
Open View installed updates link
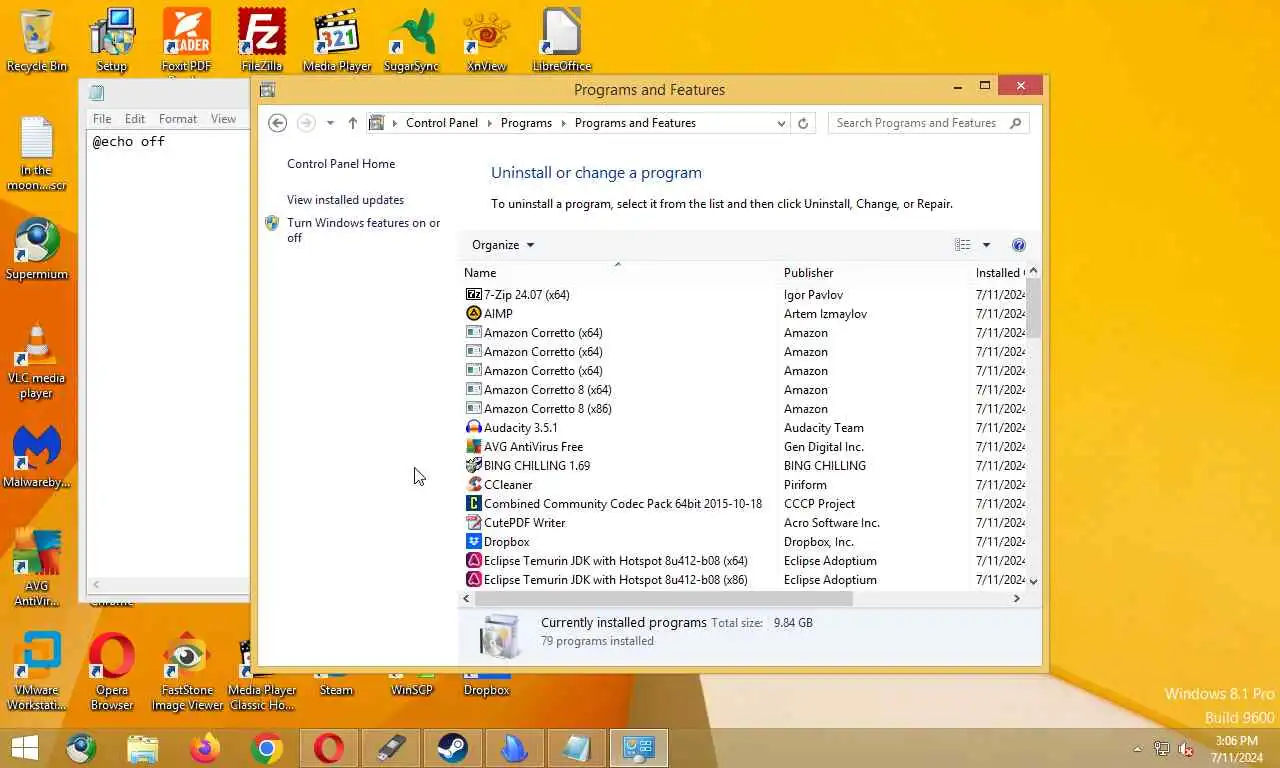[345, 200]
